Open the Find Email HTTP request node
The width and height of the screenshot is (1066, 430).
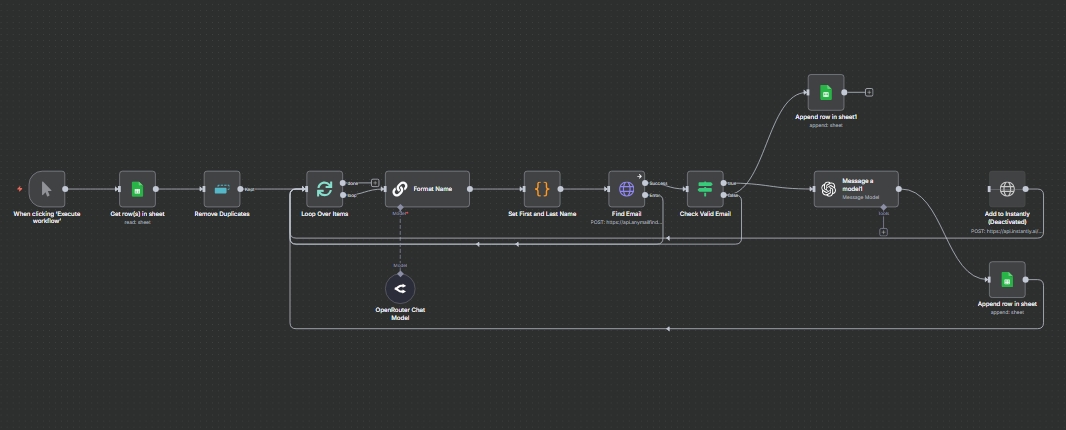pyautogui.click(x=627, y=189)
